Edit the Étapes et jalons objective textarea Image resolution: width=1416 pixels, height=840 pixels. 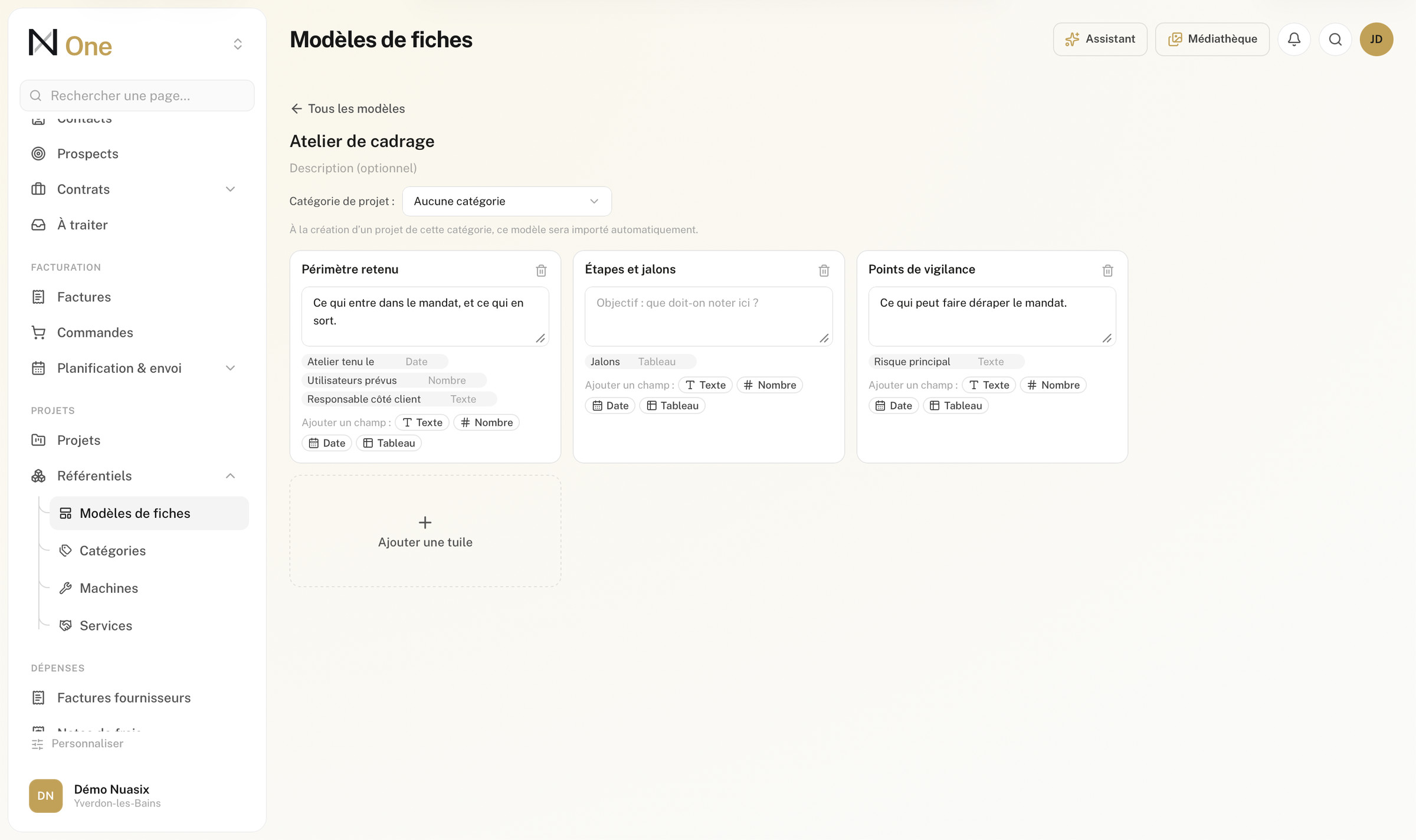point(709,316)
